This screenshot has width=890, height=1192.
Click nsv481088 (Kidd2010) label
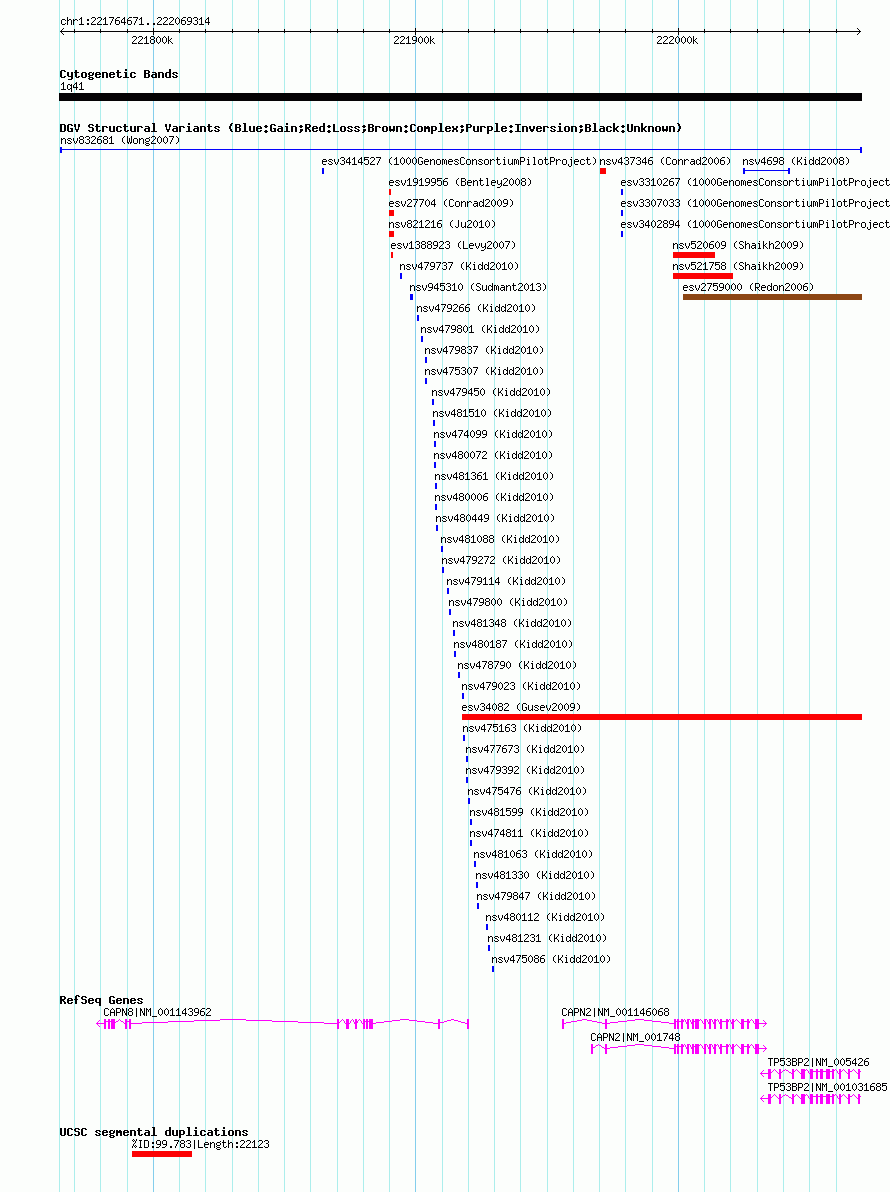500,540
